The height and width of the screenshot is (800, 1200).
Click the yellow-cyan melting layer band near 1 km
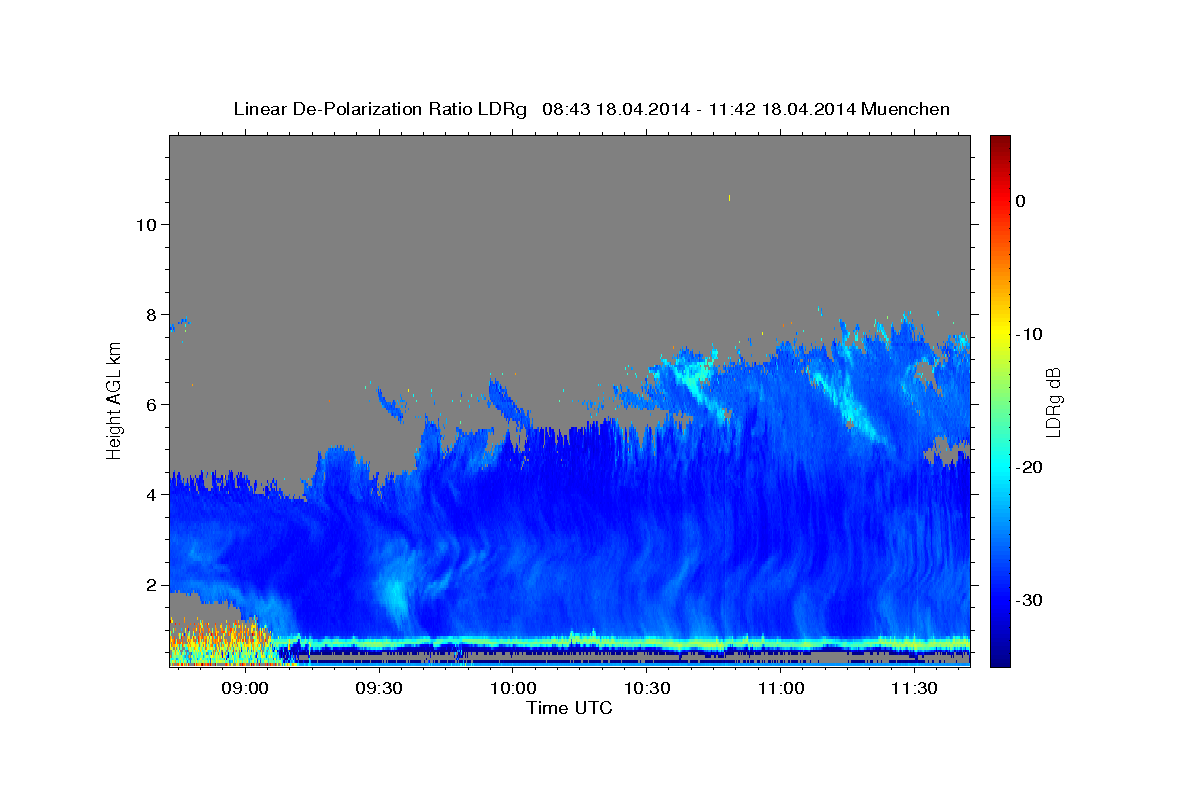click(x=625, y=641)
